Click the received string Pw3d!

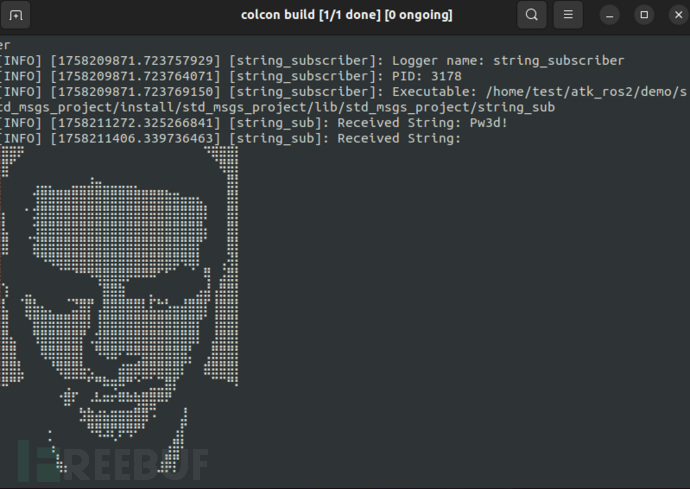[x=488, y=123]
